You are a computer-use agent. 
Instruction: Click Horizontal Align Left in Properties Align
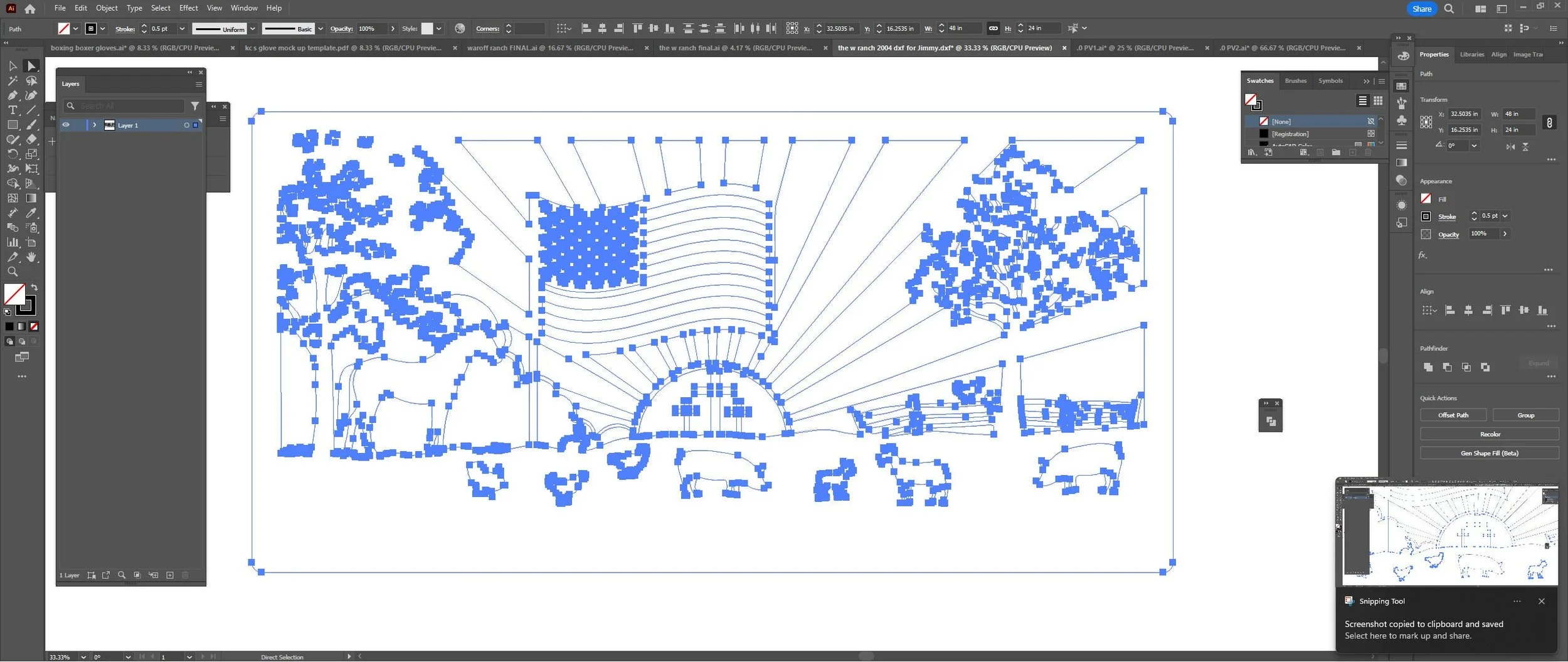point(1449,310)
